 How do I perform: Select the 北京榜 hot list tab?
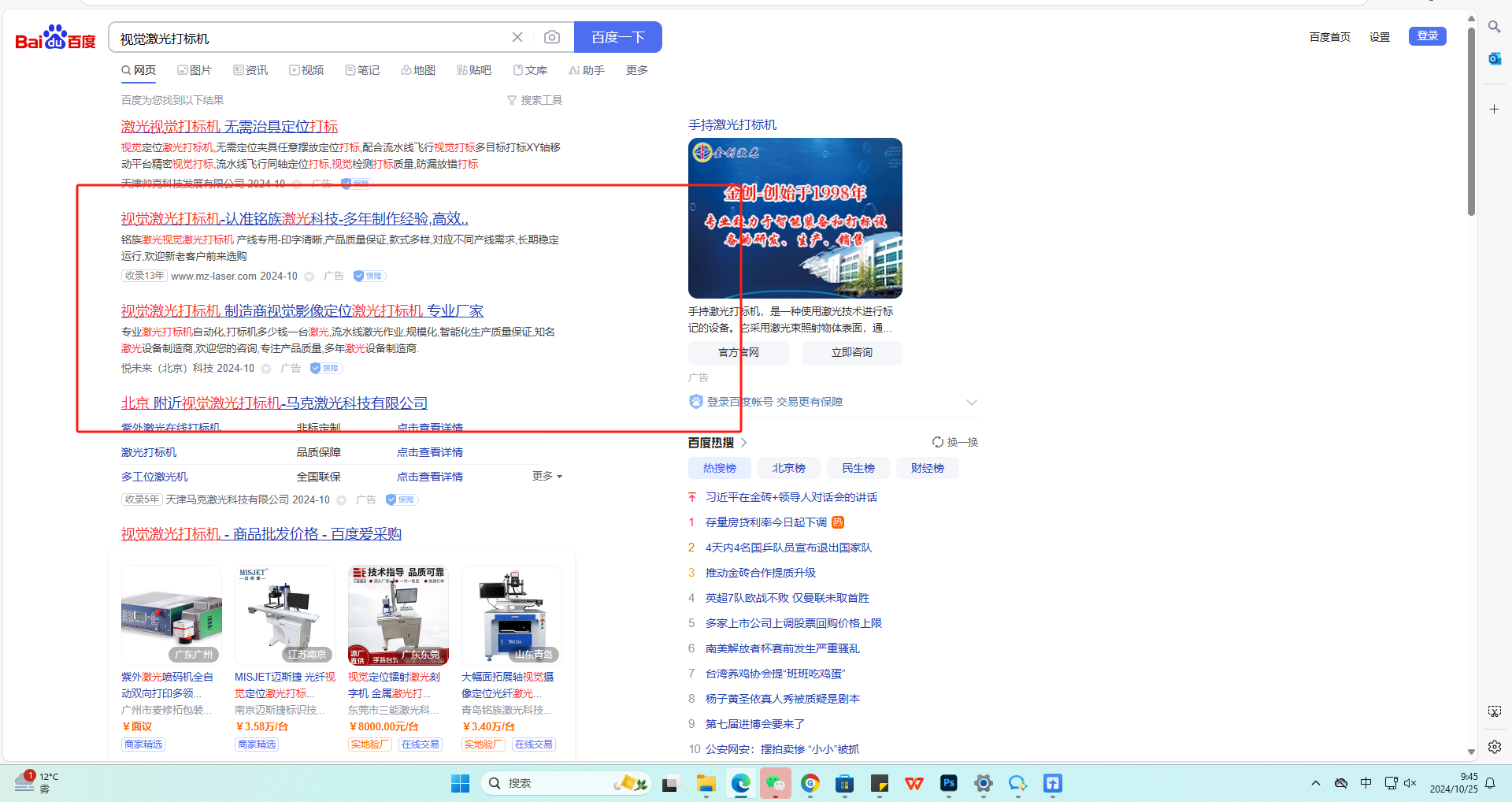click(788, 468)
